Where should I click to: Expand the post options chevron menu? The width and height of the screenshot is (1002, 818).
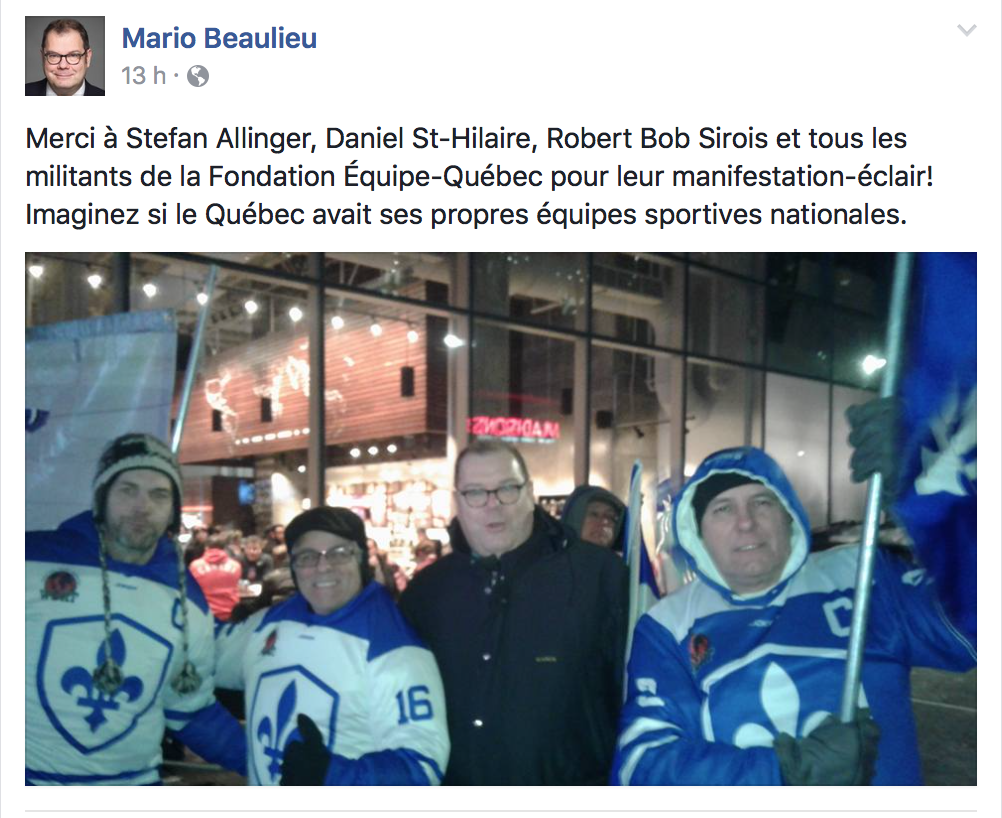(x=966, y=30)
